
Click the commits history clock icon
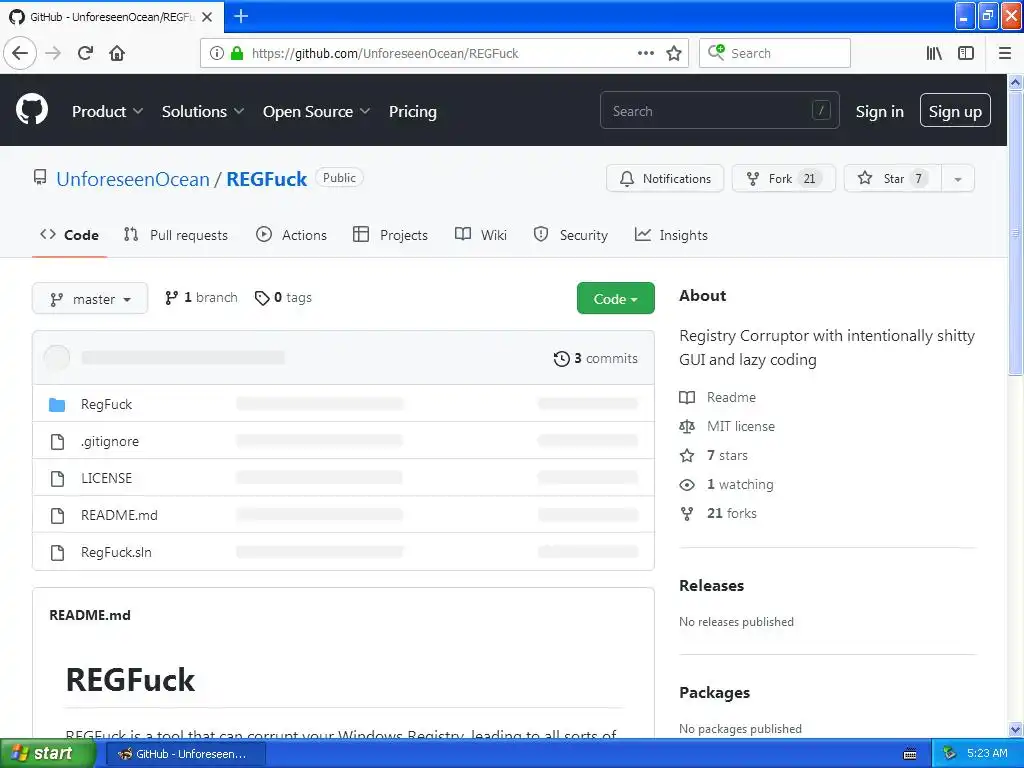tap(562, 359)
